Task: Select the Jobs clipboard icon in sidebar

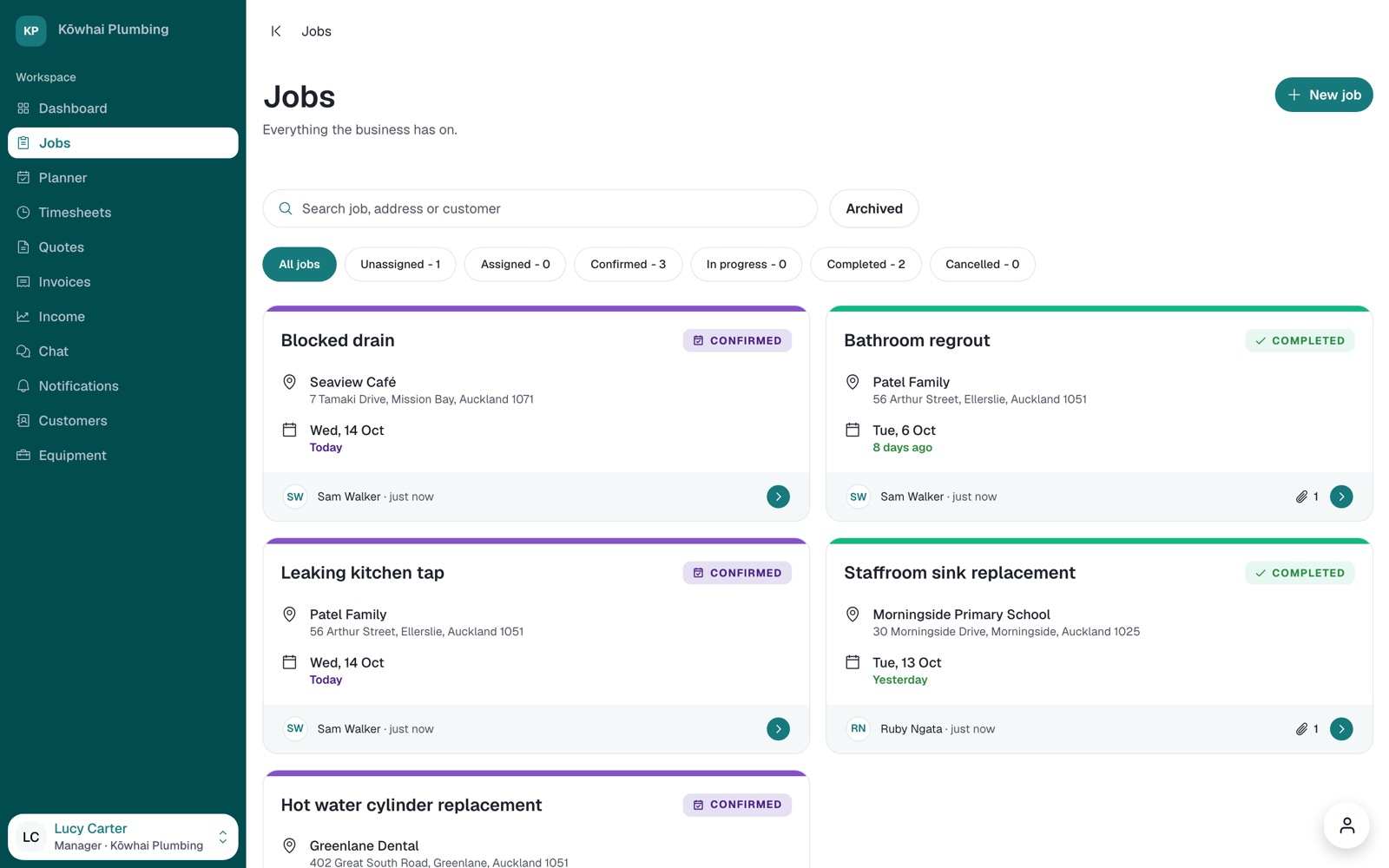Action: coord(23,143)
